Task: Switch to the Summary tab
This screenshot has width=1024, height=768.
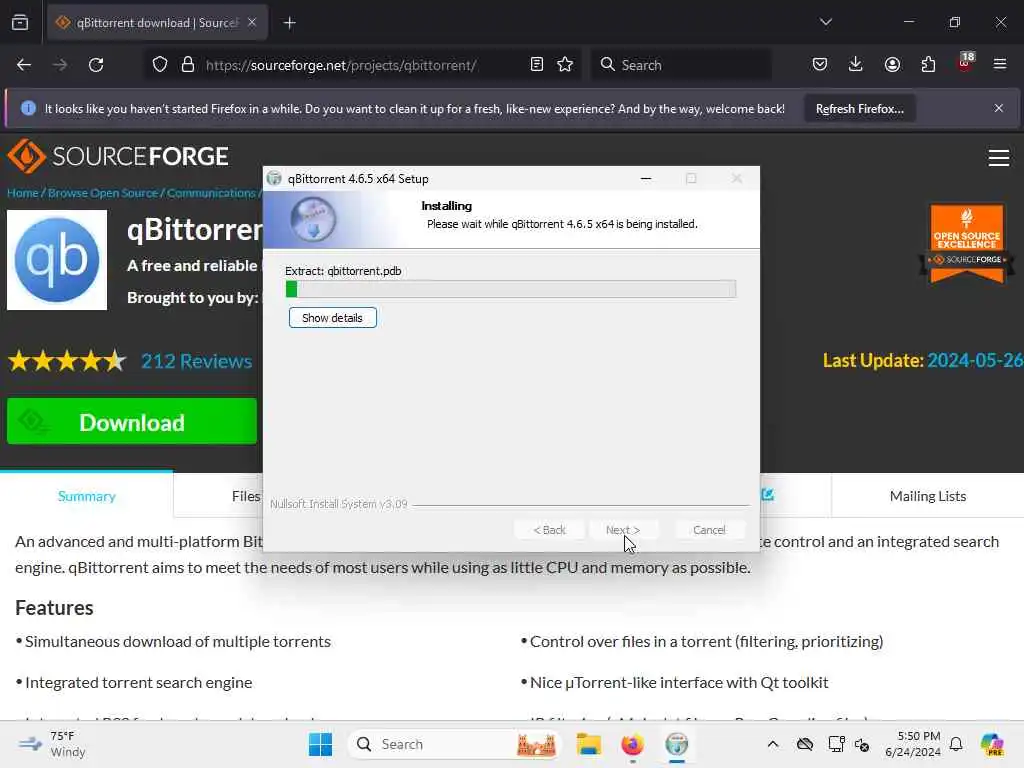Action: [x=86, y=496]
